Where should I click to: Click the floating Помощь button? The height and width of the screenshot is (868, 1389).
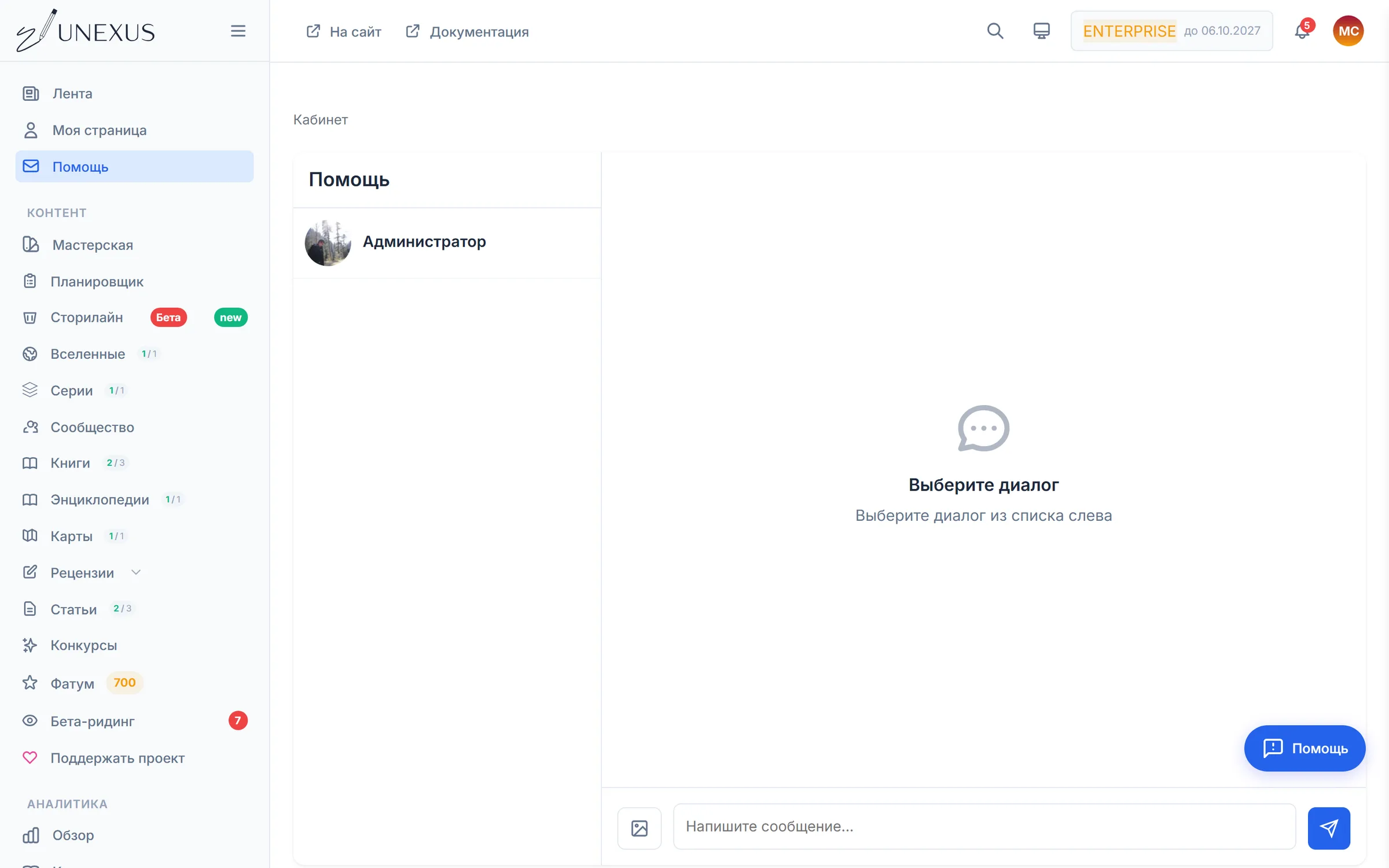1305,748
